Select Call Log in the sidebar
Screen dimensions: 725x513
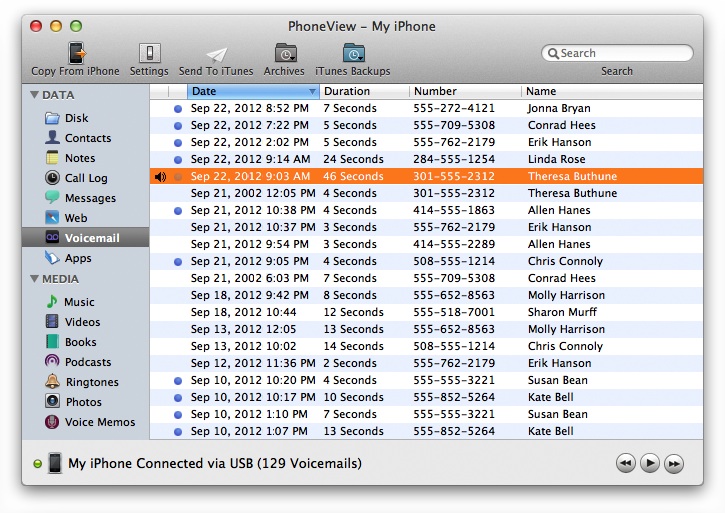coord(86,178)
